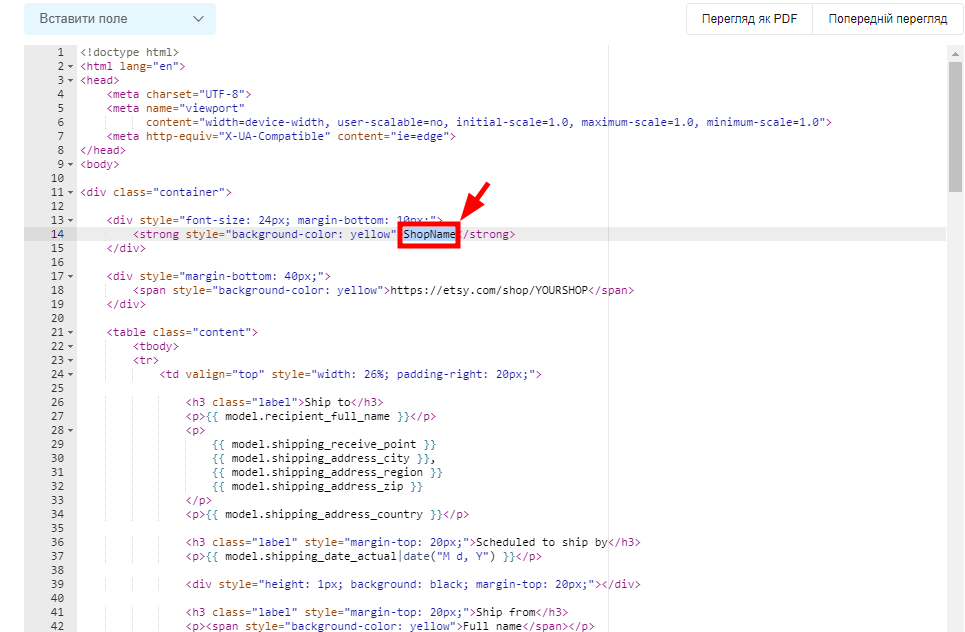Click the <!doctype html> line
Image resolution: width=965 pixels, height=632 pixels.
129,52
